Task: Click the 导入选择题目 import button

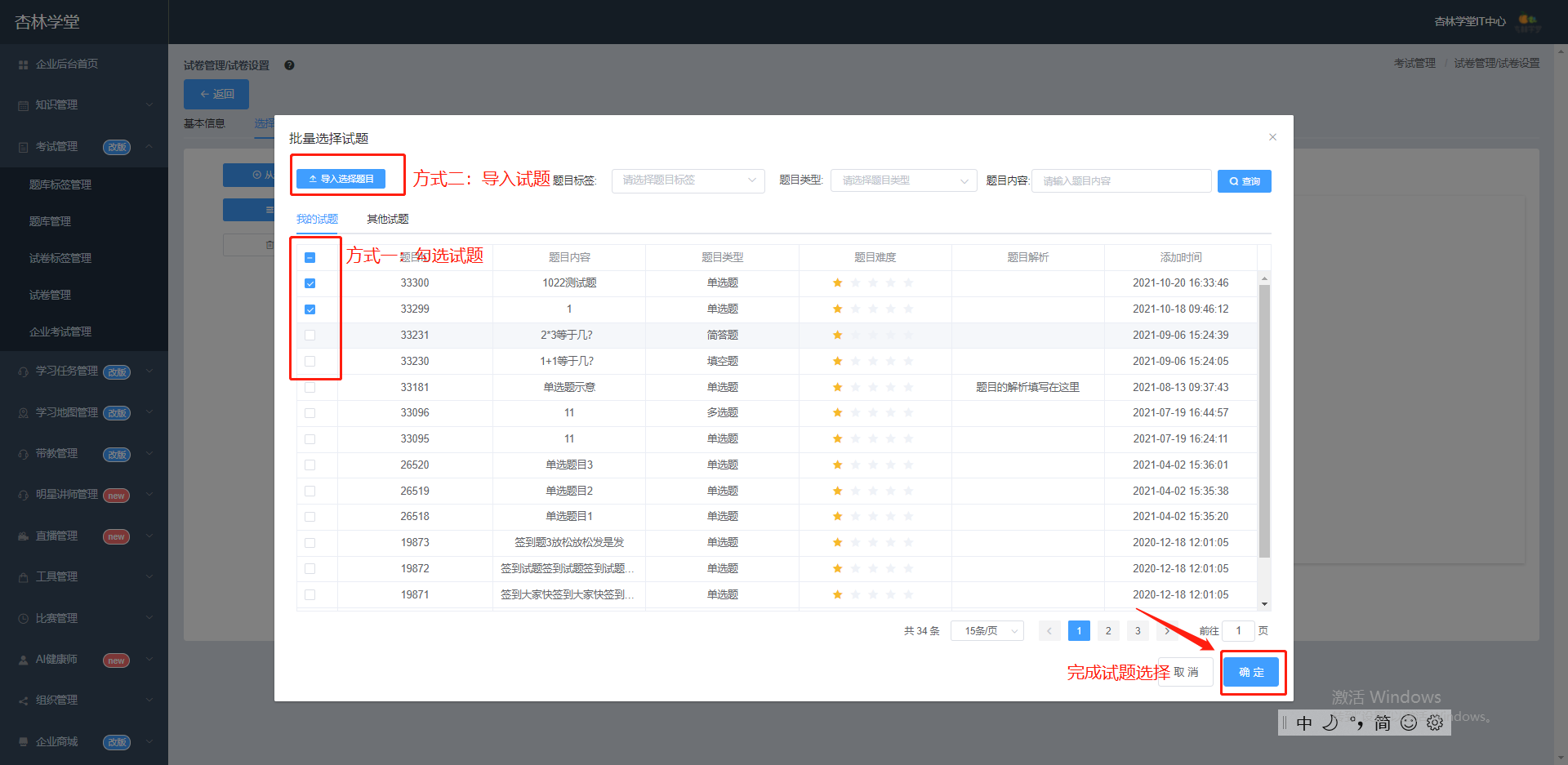Action: [x=341, y=179]
